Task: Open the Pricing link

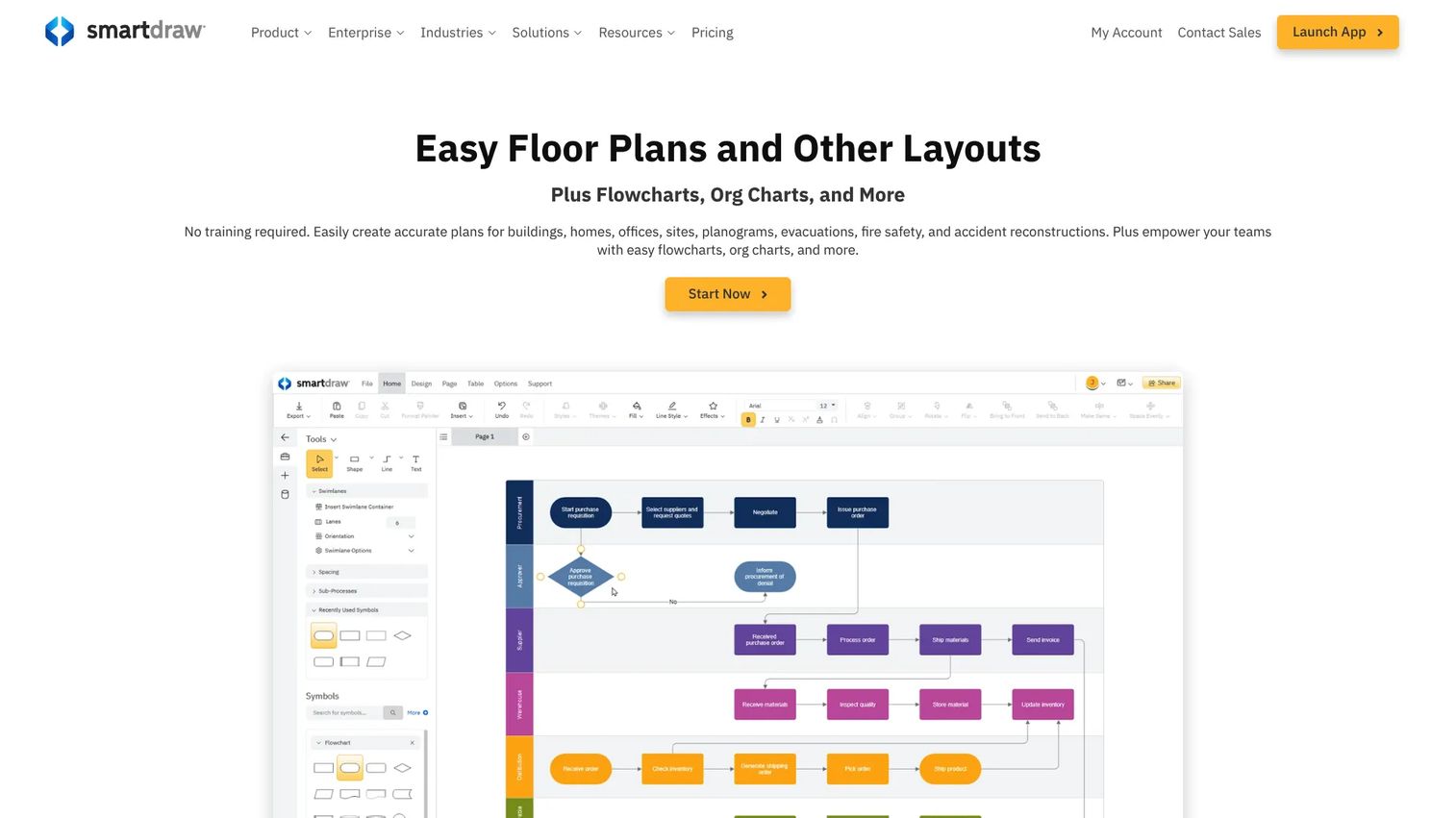Action: 713,33
